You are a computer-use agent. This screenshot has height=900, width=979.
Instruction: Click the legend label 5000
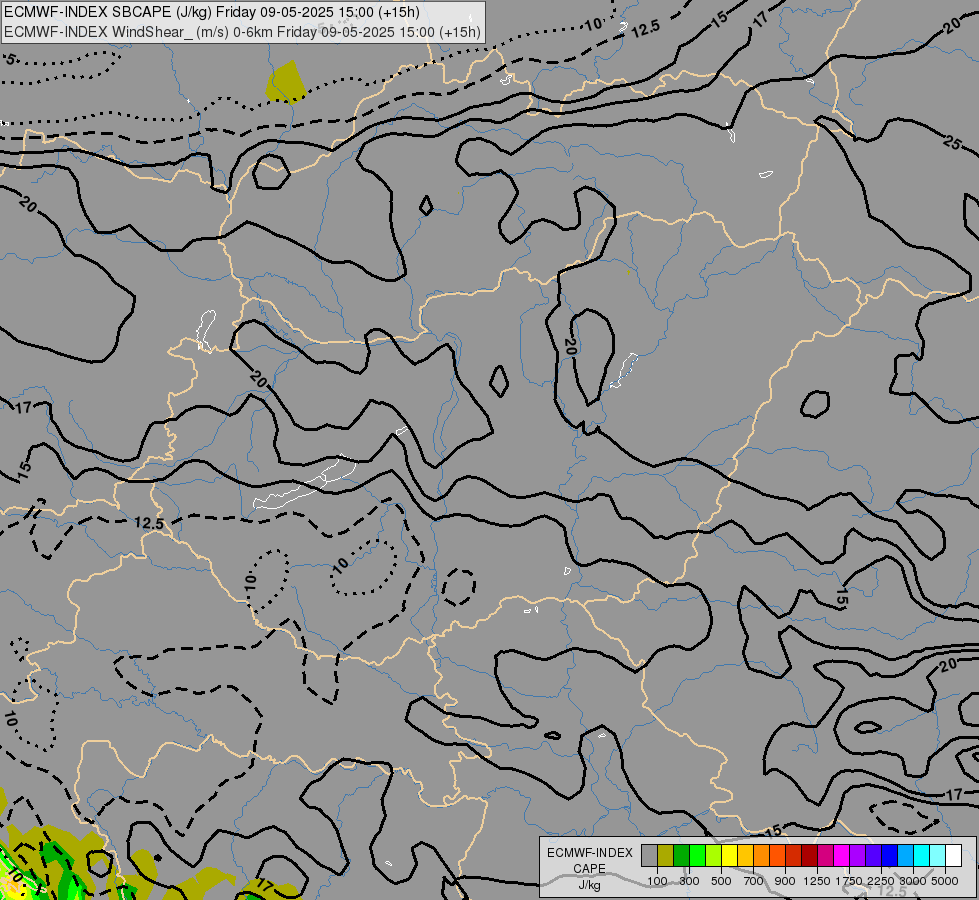tap(945, 881)
